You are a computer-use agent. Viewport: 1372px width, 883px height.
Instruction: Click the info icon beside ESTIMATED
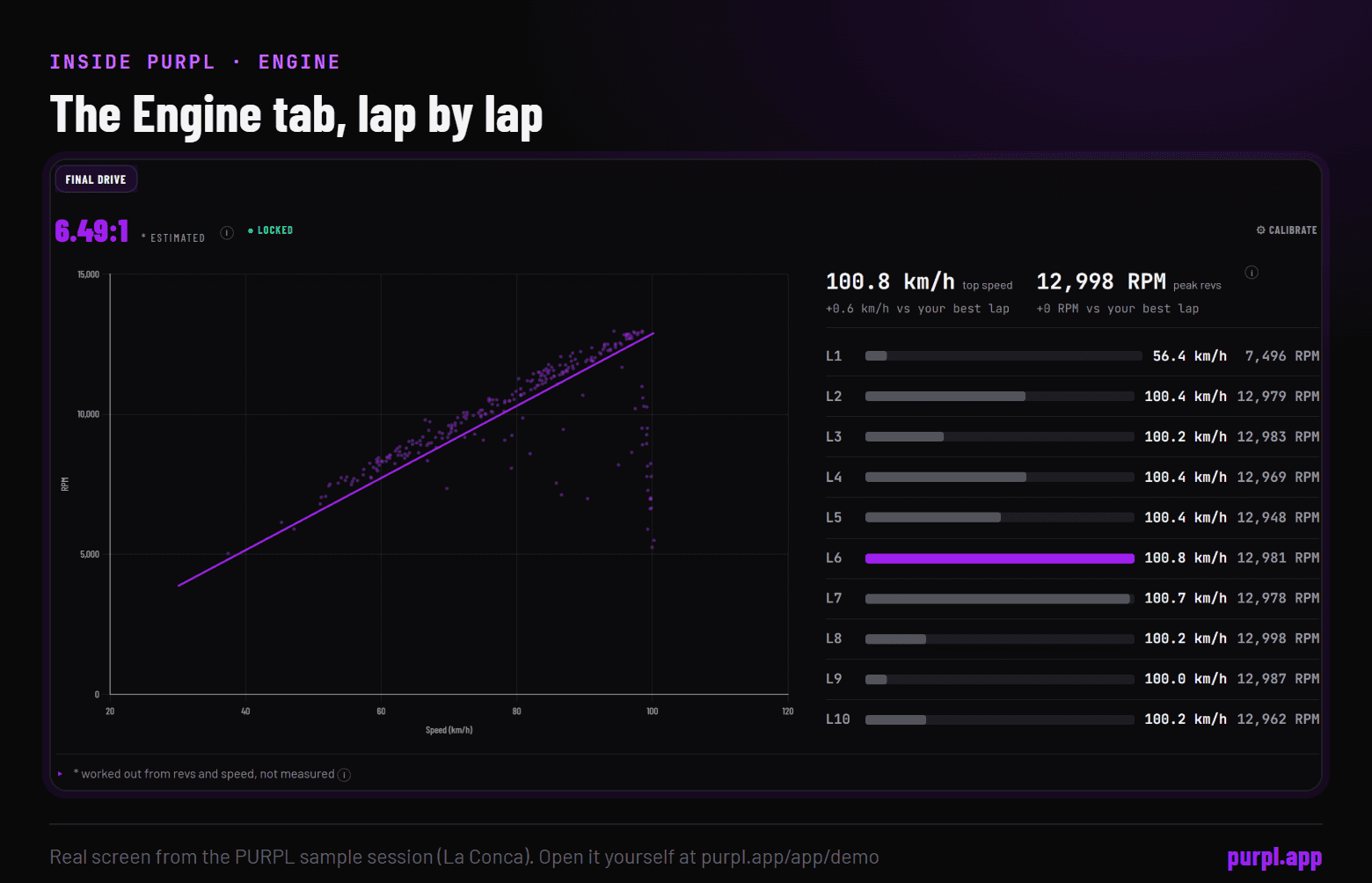(227, 233)
